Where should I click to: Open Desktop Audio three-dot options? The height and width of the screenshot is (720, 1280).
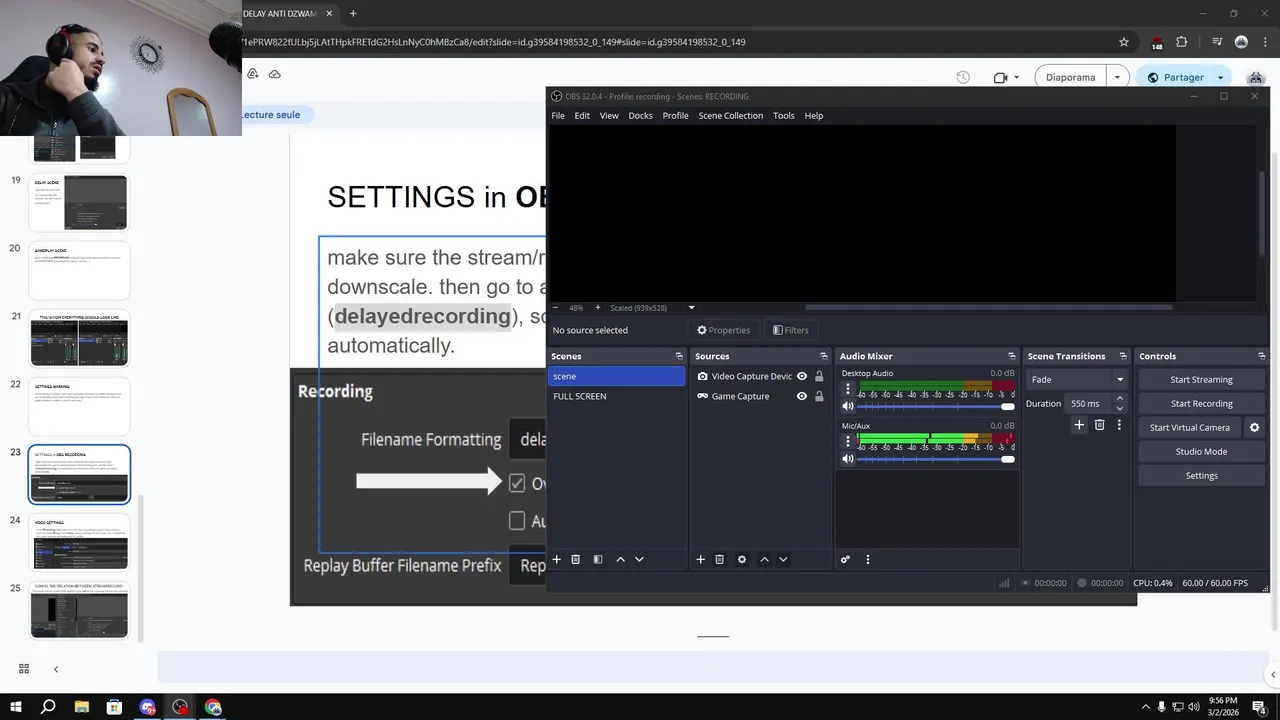[x=848, y=389]
